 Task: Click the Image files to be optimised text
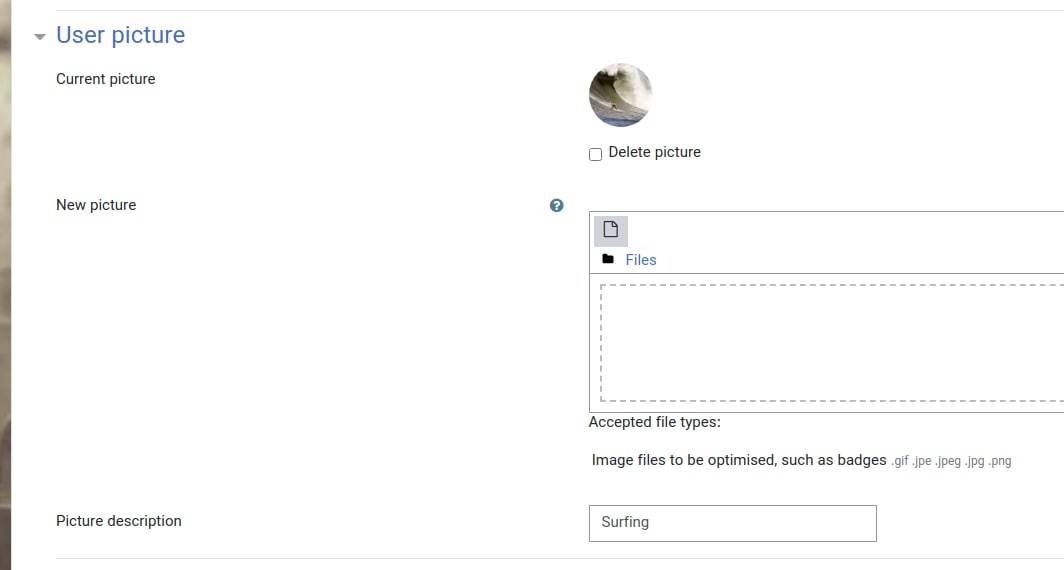tap(739, 460)
